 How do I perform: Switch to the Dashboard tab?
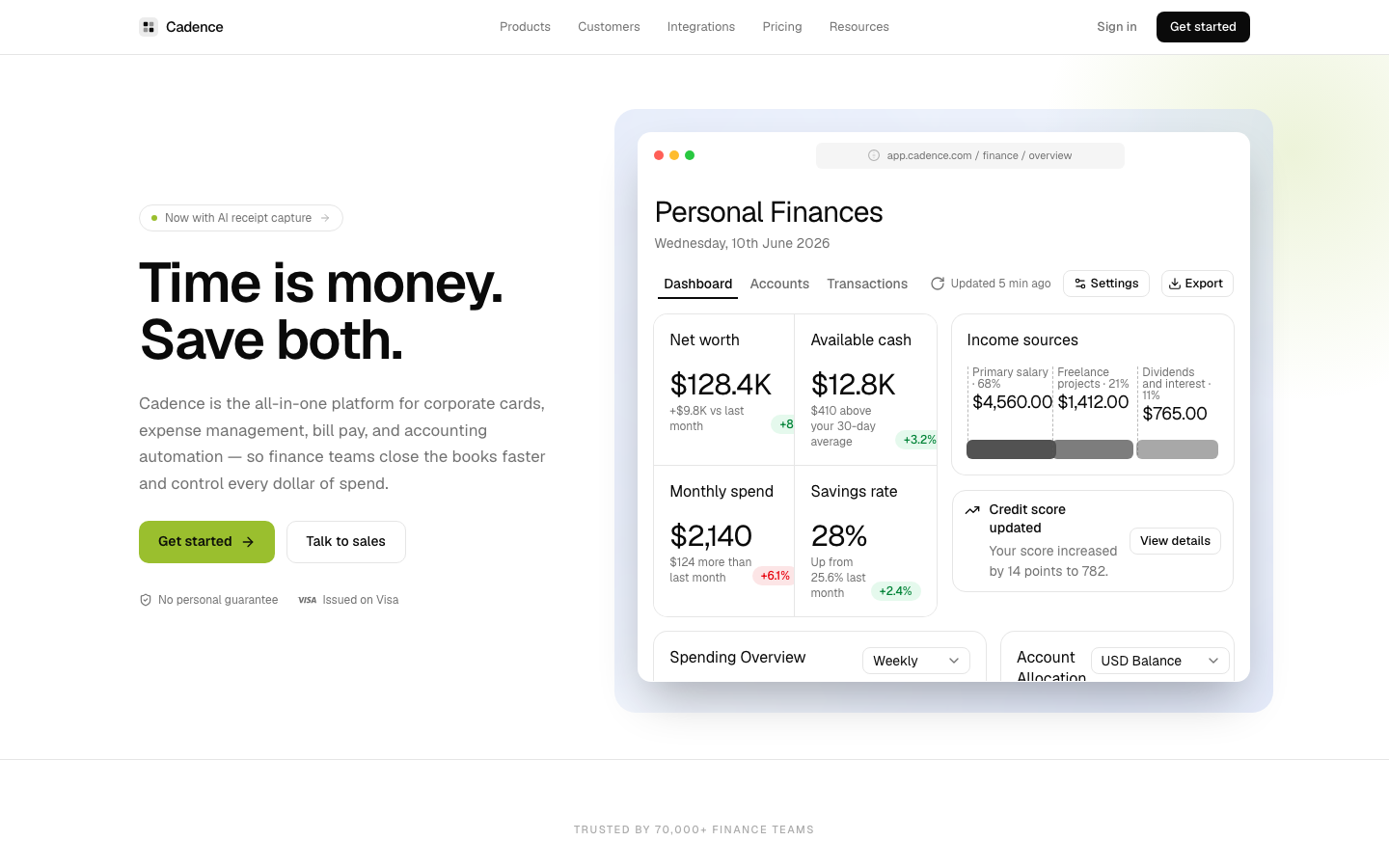click(x=698, y=284)
